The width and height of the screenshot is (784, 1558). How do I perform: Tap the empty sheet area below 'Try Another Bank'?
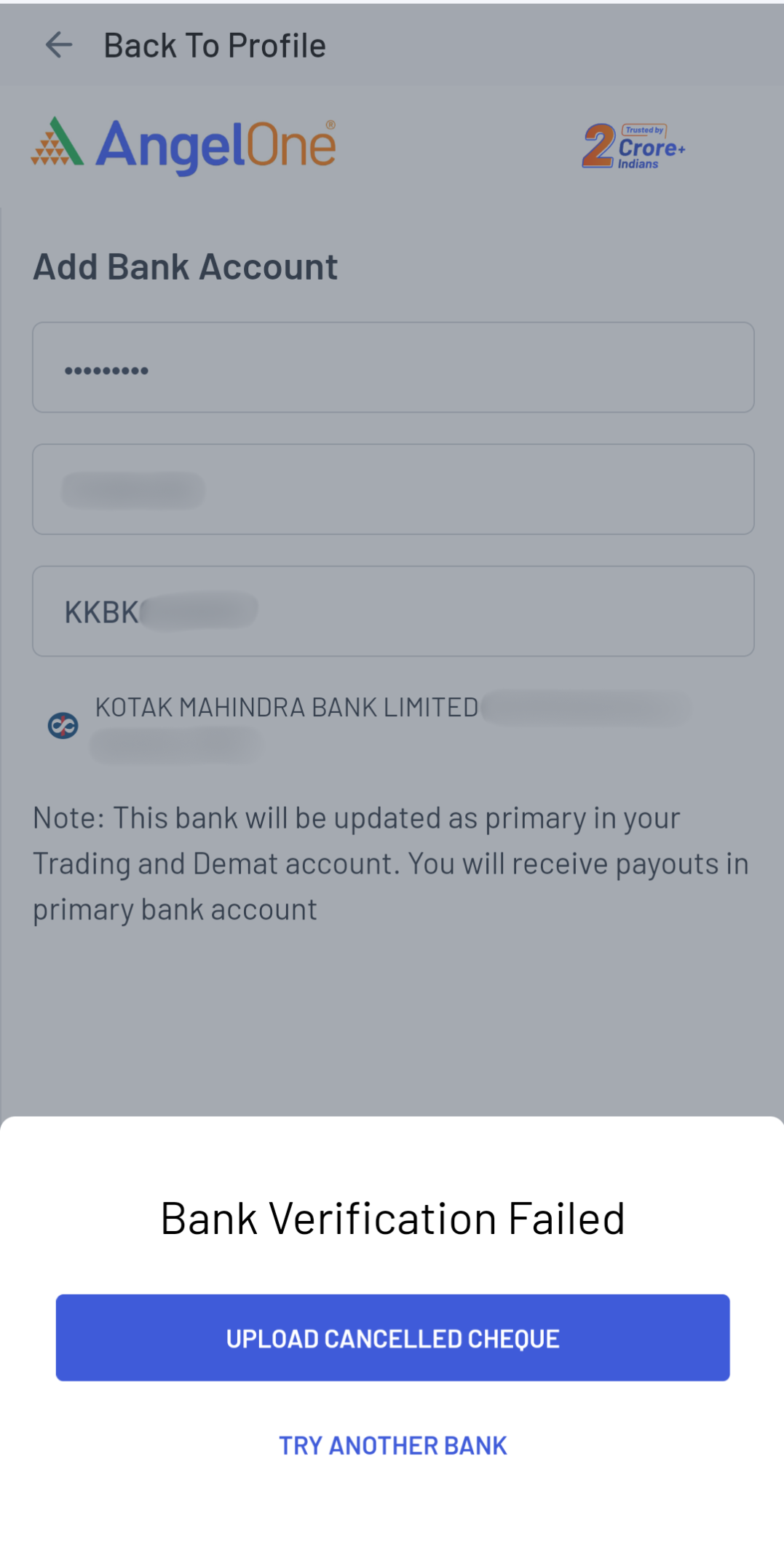pyautogui.click(x=393, y=1514)
